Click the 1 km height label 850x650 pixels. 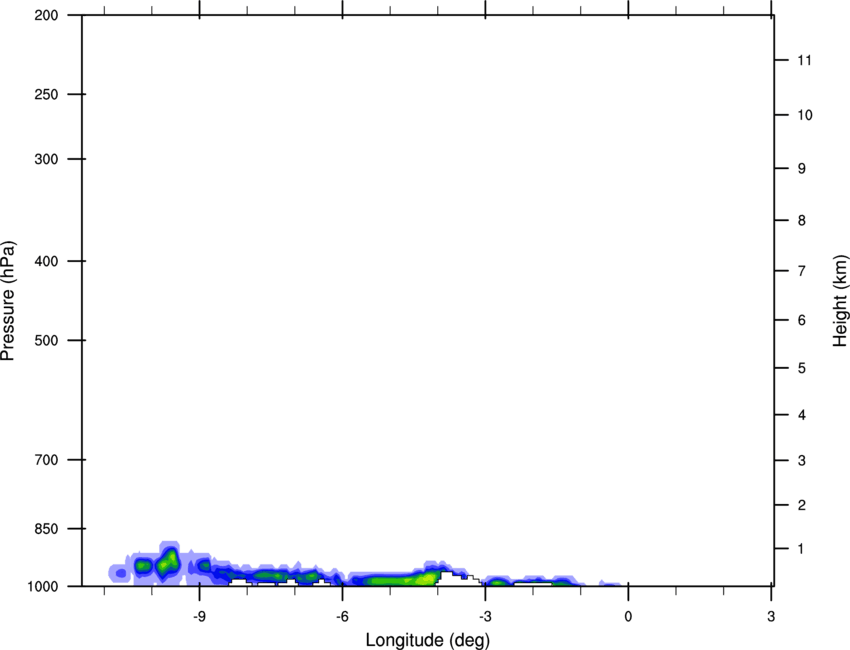tap(802, 549)
